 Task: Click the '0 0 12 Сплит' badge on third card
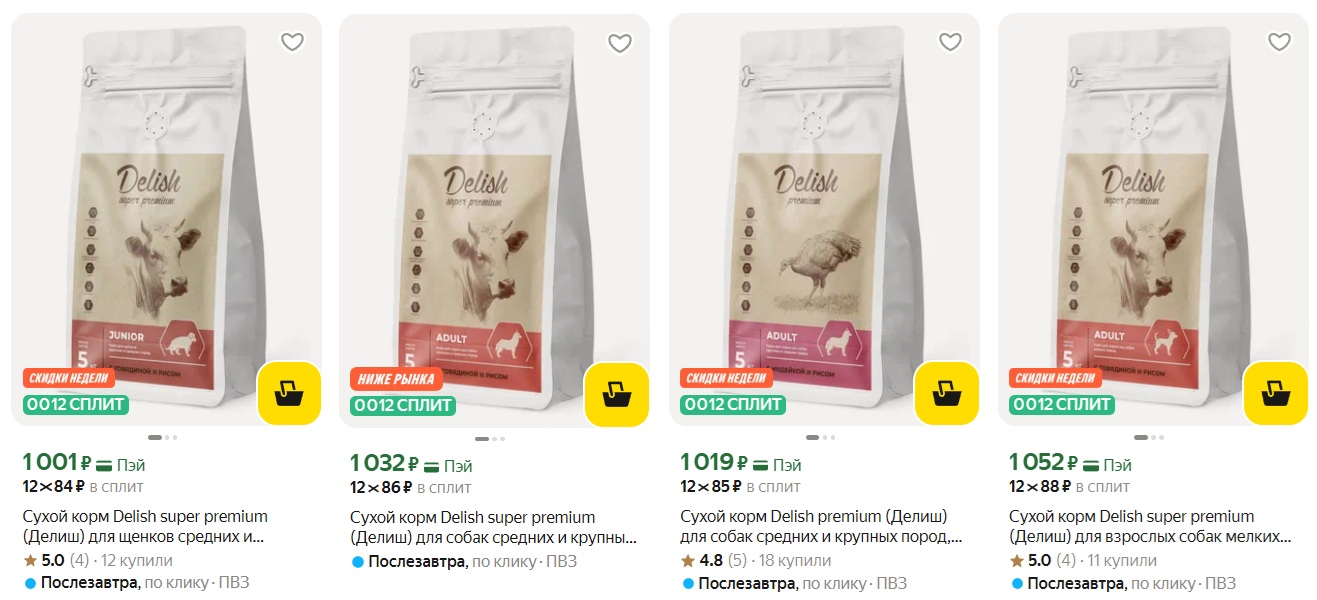click(732, 405)
